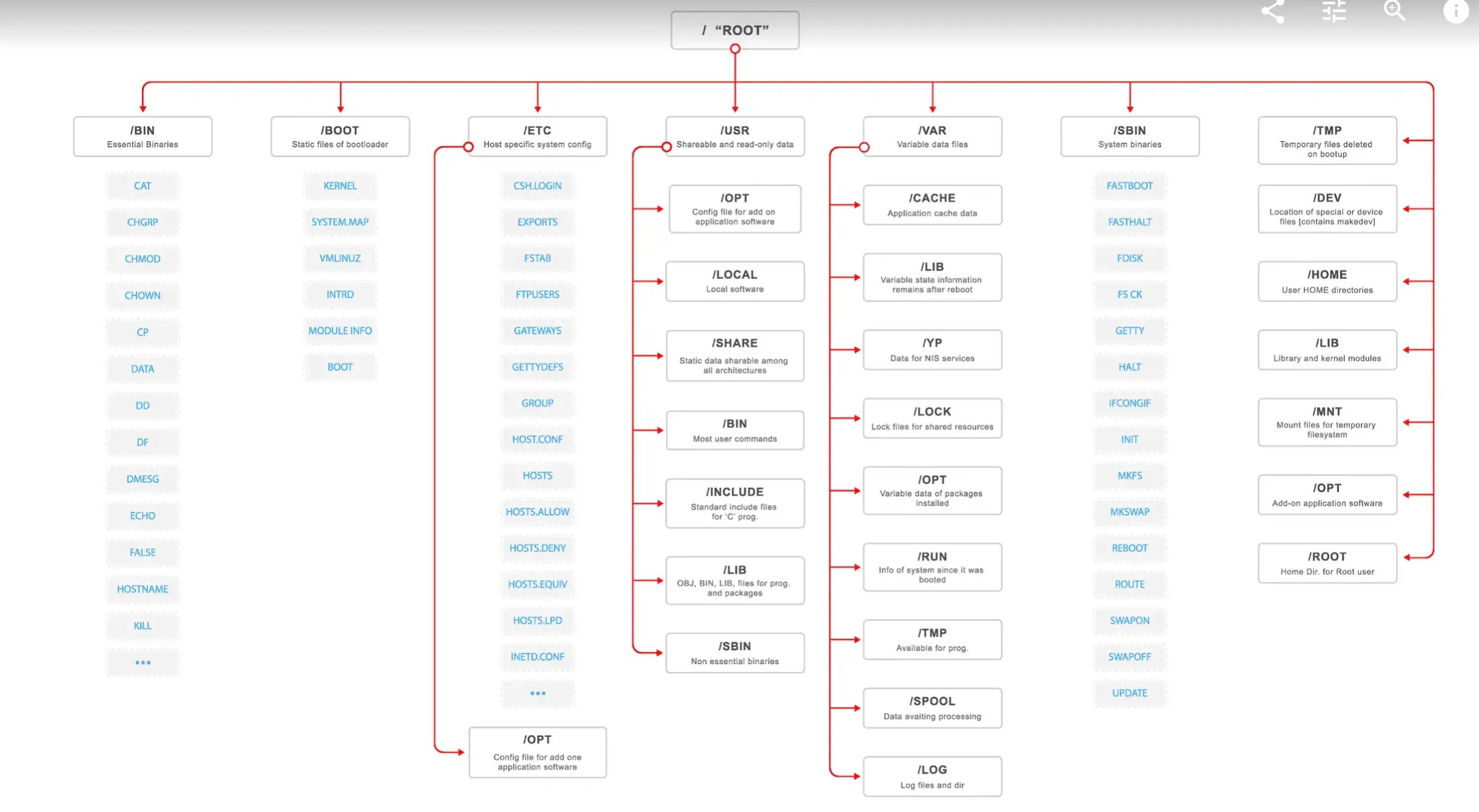Select the /VAR Variable data files box

[x=932, y=136]
